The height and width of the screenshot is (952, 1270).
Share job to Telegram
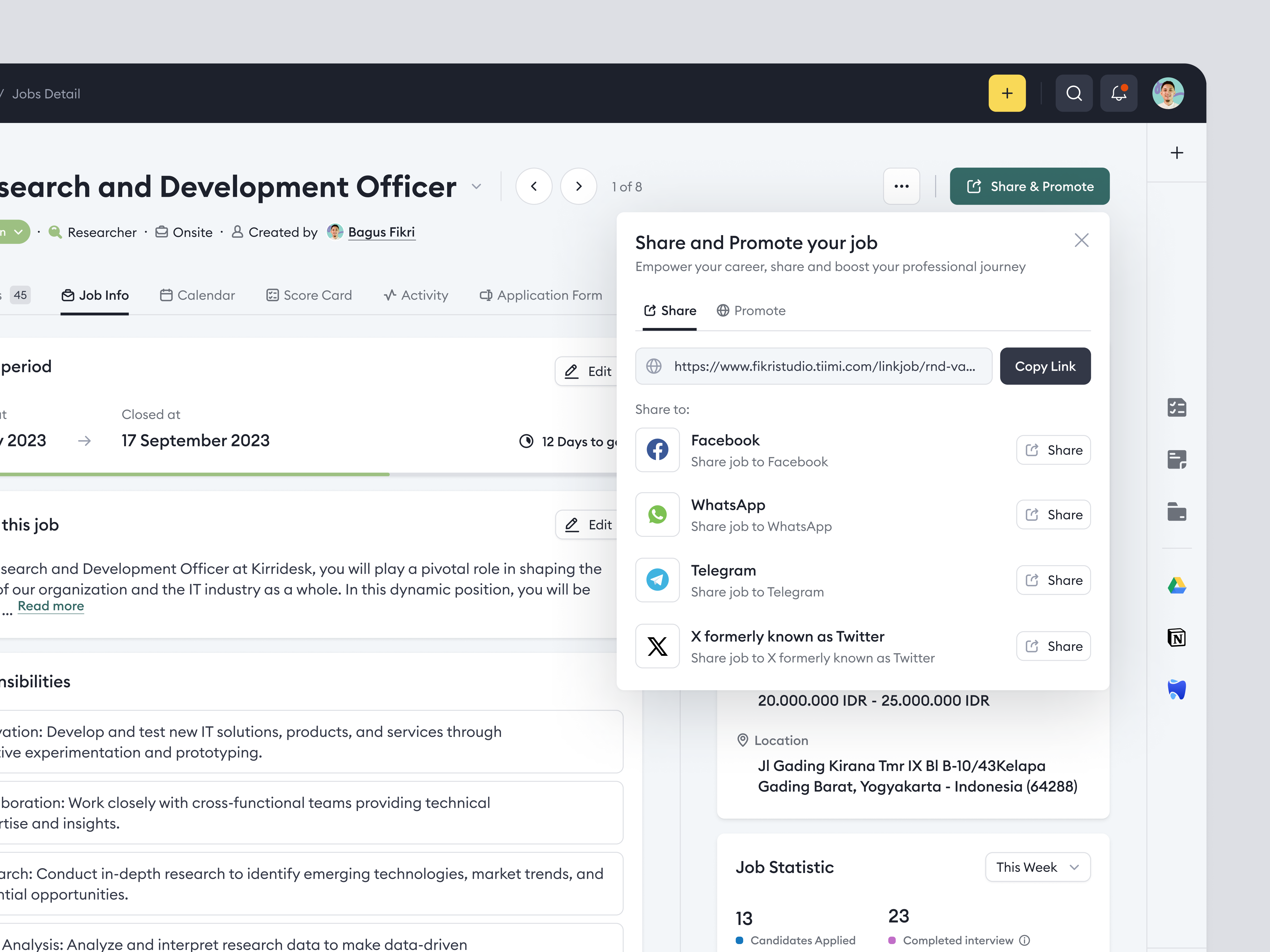point(1053,580)
